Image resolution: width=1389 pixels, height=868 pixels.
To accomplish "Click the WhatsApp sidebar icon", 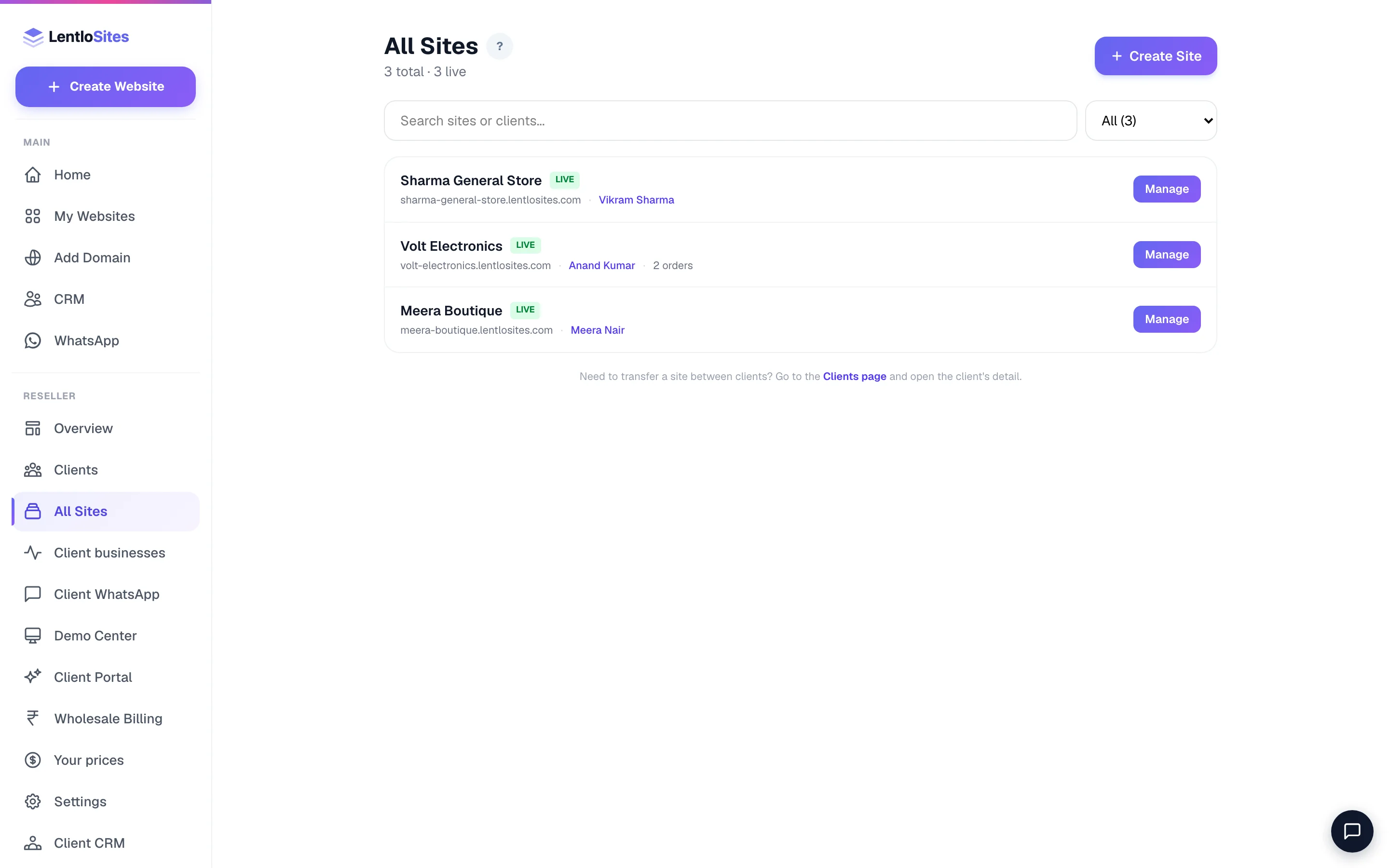I will click(33, 340).
